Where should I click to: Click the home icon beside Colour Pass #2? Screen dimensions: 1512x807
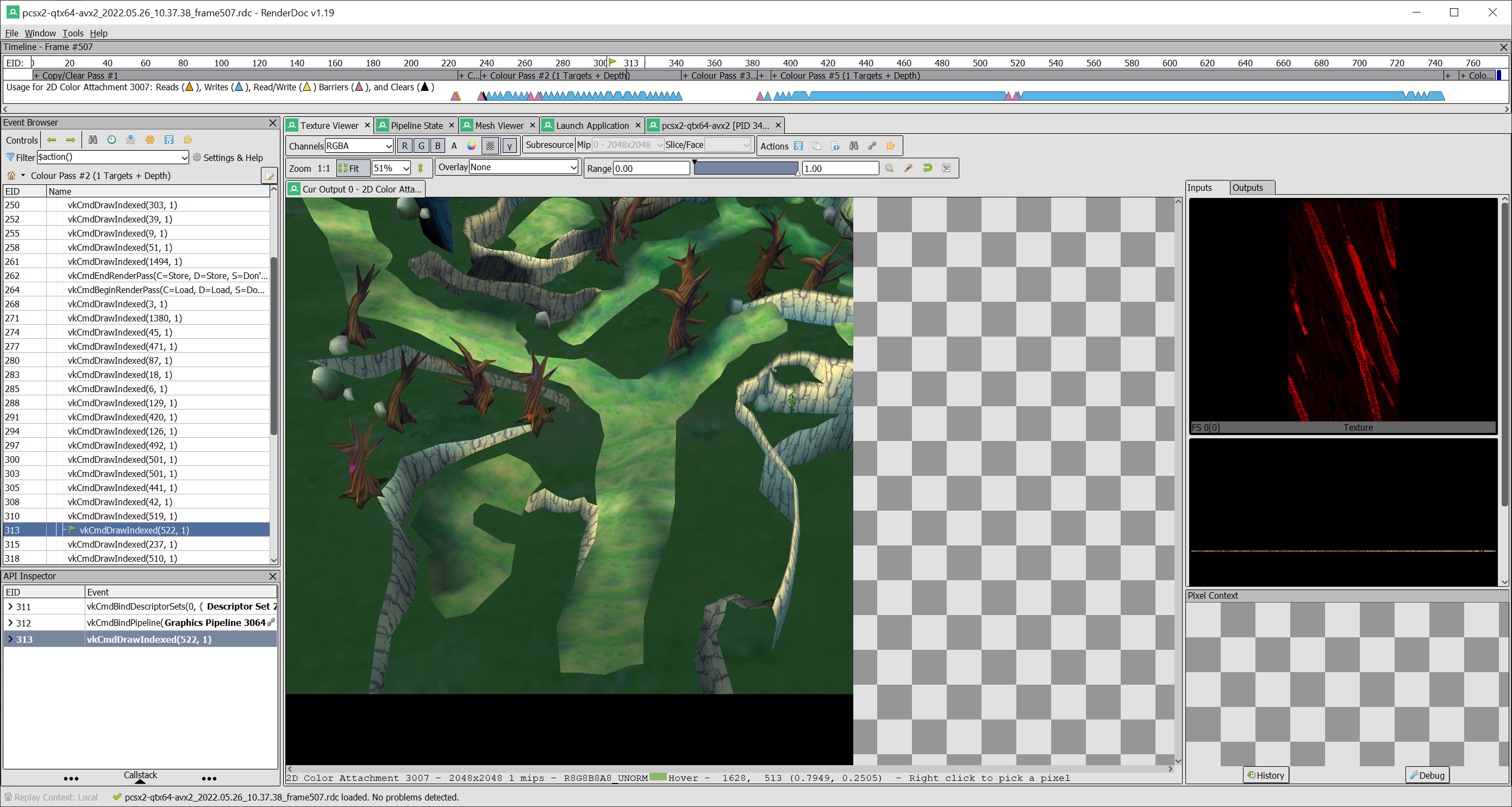[11, 176]
